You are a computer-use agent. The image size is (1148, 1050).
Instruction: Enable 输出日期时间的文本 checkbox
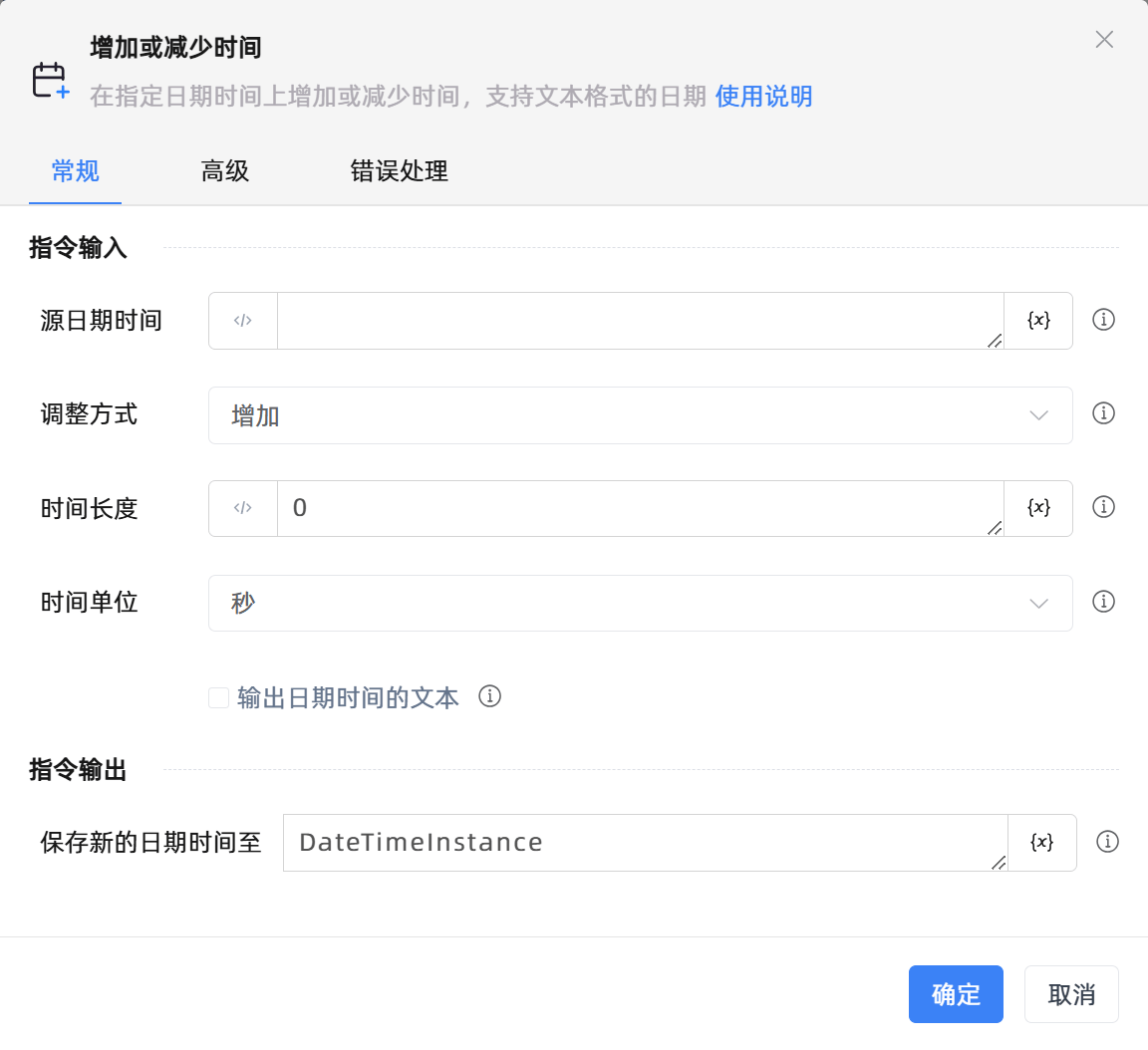click(x=219, y=697)
